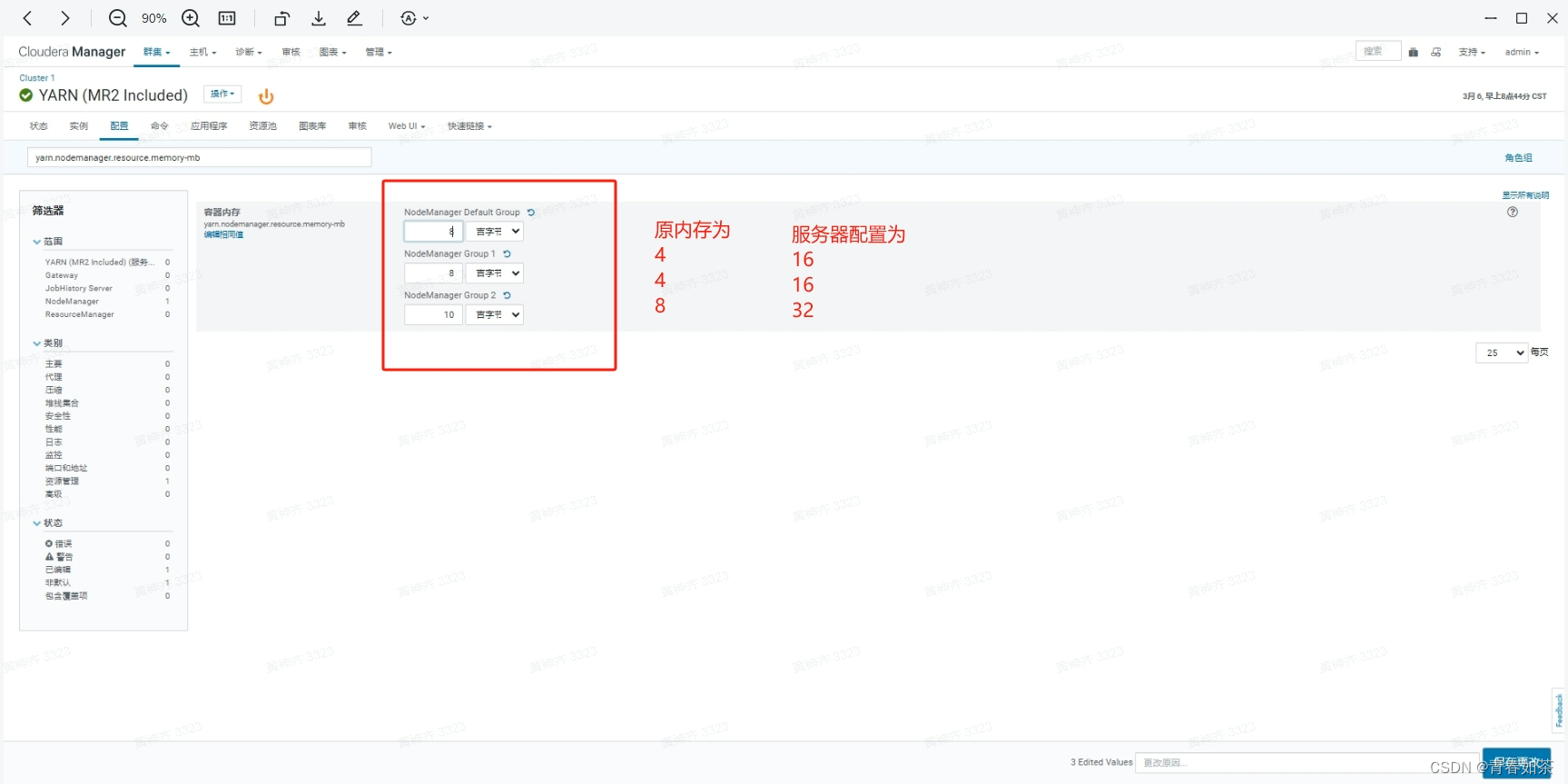Viewport: 1568px width, 784px height.
Task: Open the 图表 charts menu
Action: click(x=333, y=53)
